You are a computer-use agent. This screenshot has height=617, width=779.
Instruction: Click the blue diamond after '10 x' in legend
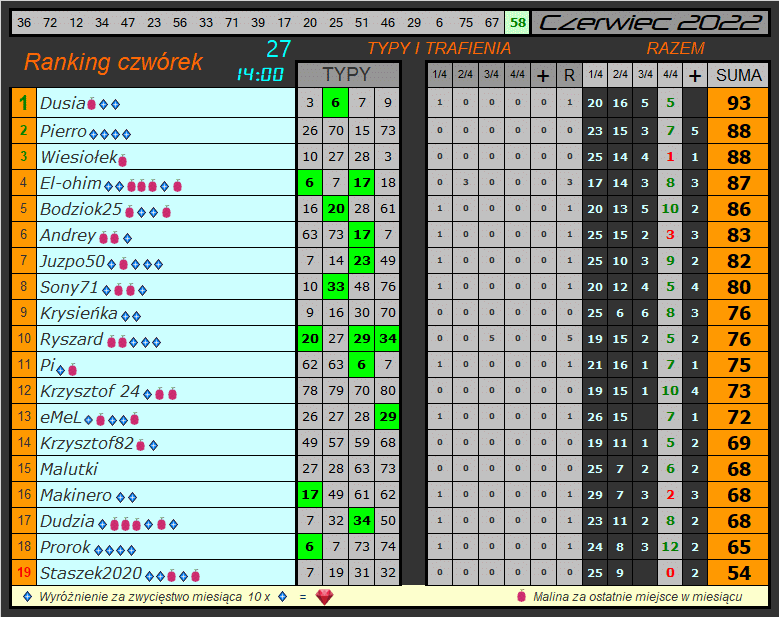click(x=283, y=597)
